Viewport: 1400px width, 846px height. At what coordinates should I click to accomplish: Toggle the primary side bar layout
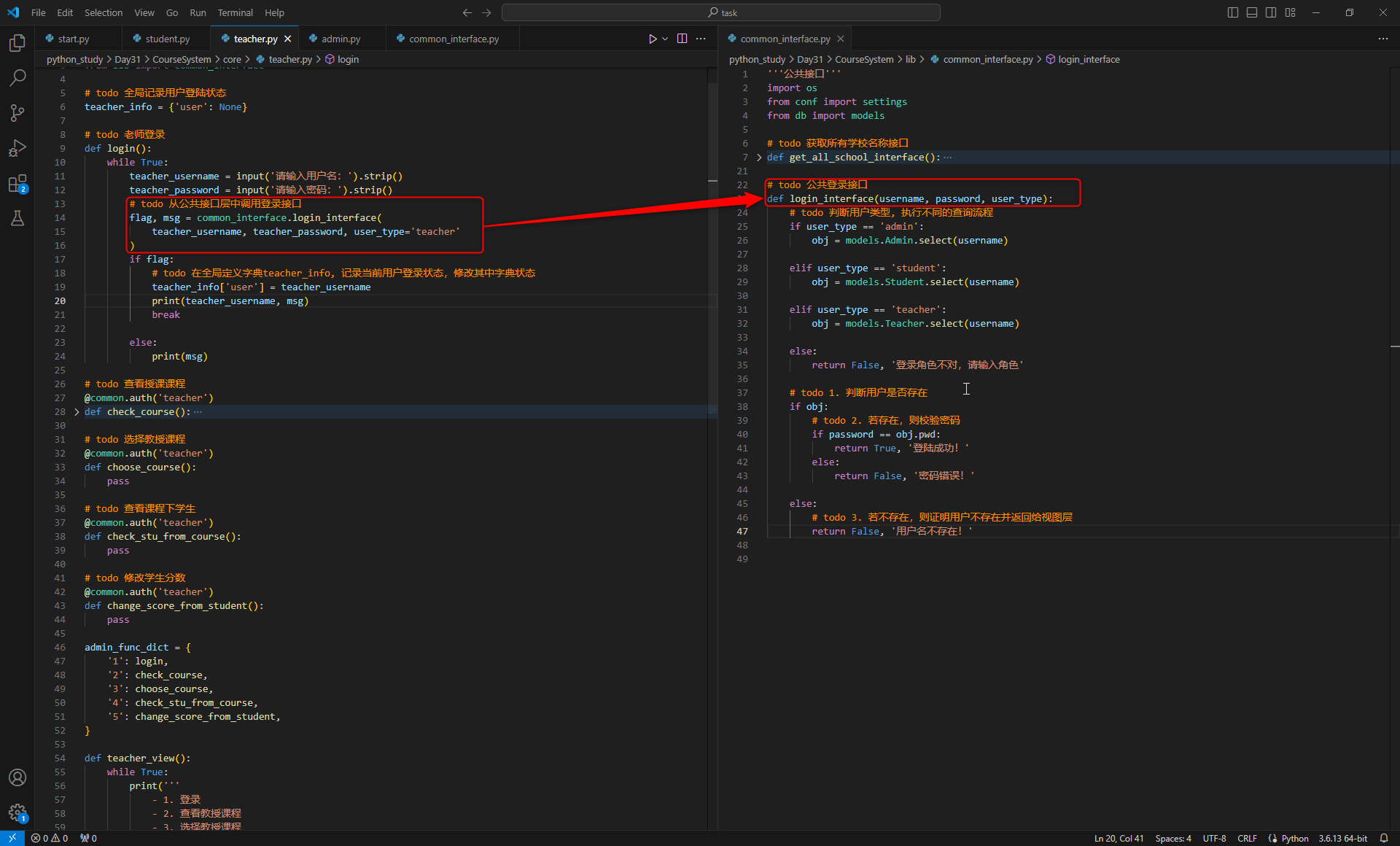[x=1233, y=12]
